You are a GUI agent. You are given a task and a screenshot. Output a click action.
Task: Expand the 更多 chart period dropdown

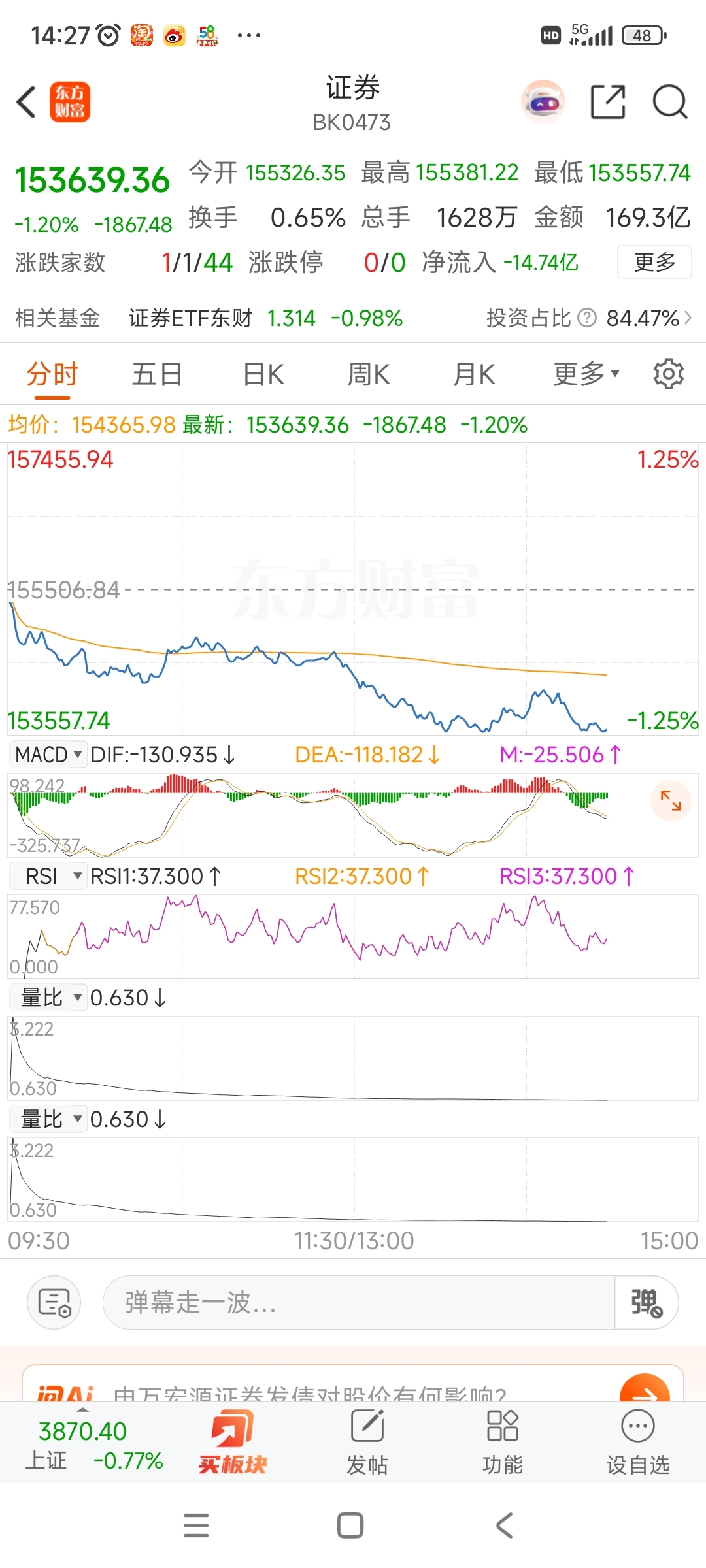586,374
